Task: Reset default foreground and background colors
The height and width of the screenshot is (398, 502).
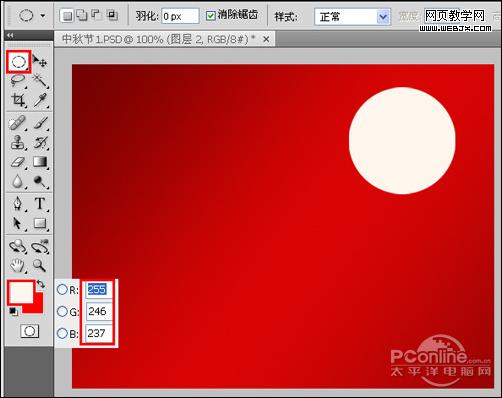Action: coord(13,312)
